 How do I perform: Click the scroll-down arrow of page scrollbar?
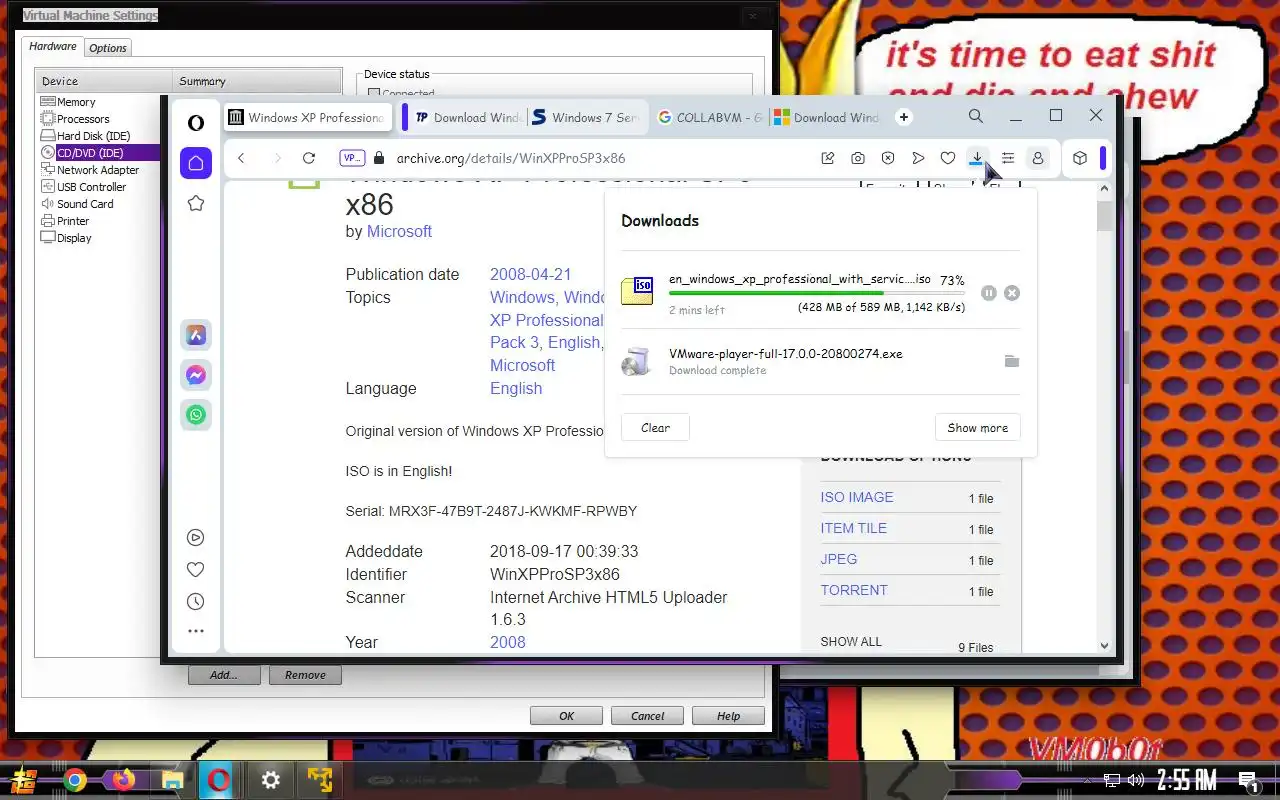click(x=1104, y=646)
